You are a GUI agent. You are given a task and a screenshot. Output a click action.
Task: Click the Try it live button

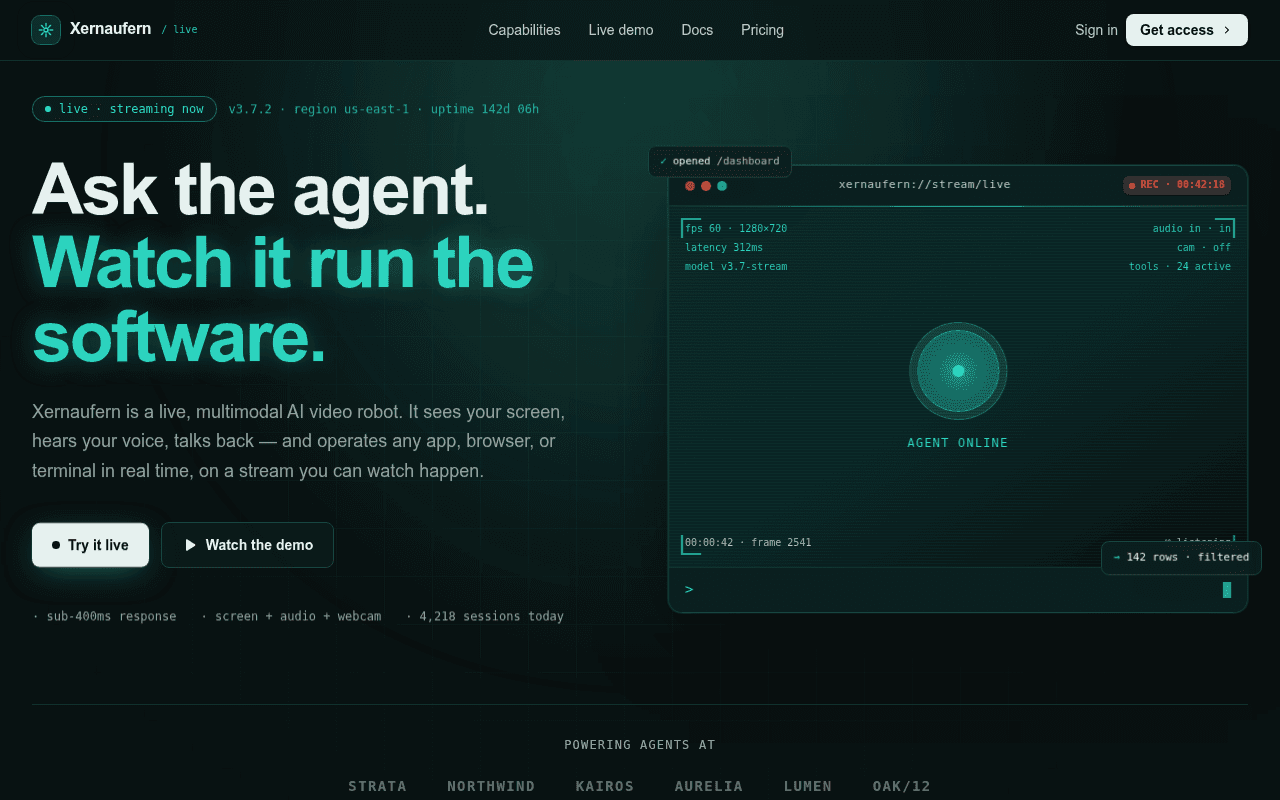[x=91, y=545]
